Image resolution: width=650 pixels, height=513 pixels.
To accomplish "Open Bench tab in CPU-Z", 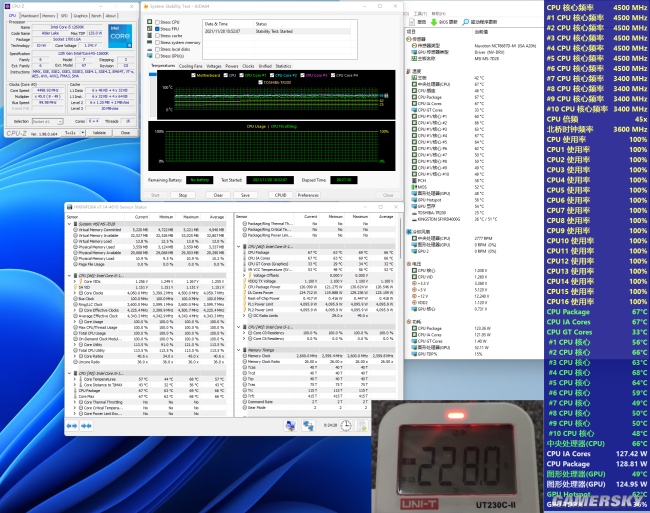I will pos(96,16).
